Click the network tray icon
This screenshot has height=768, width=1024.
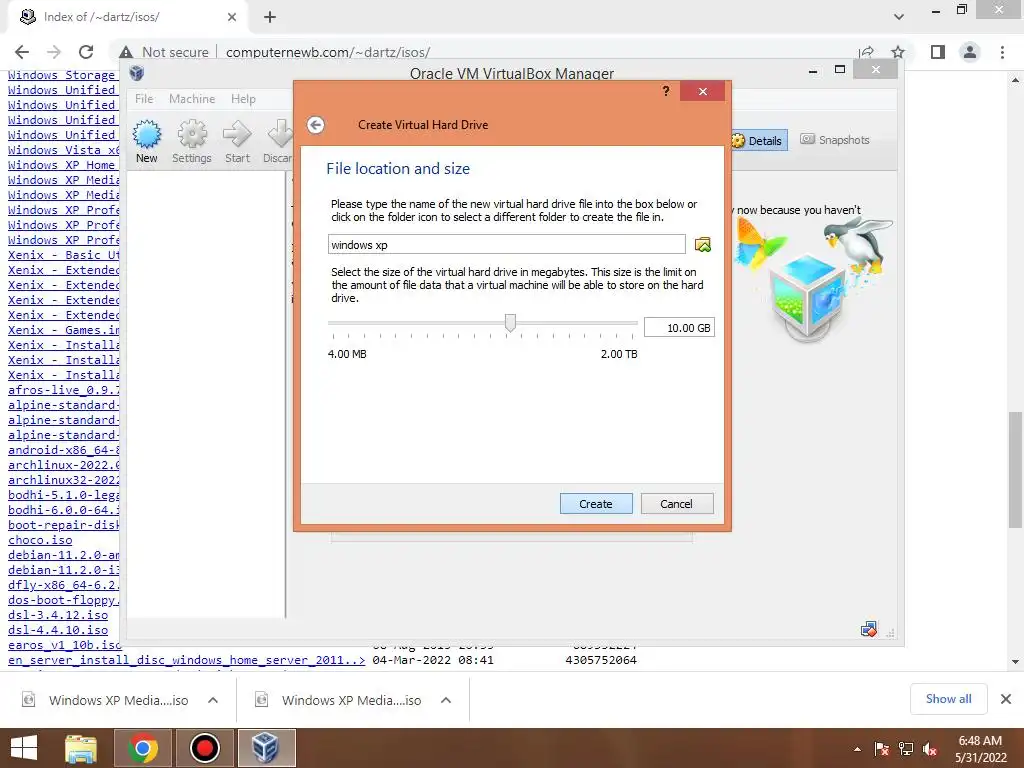tap(906, 749)
